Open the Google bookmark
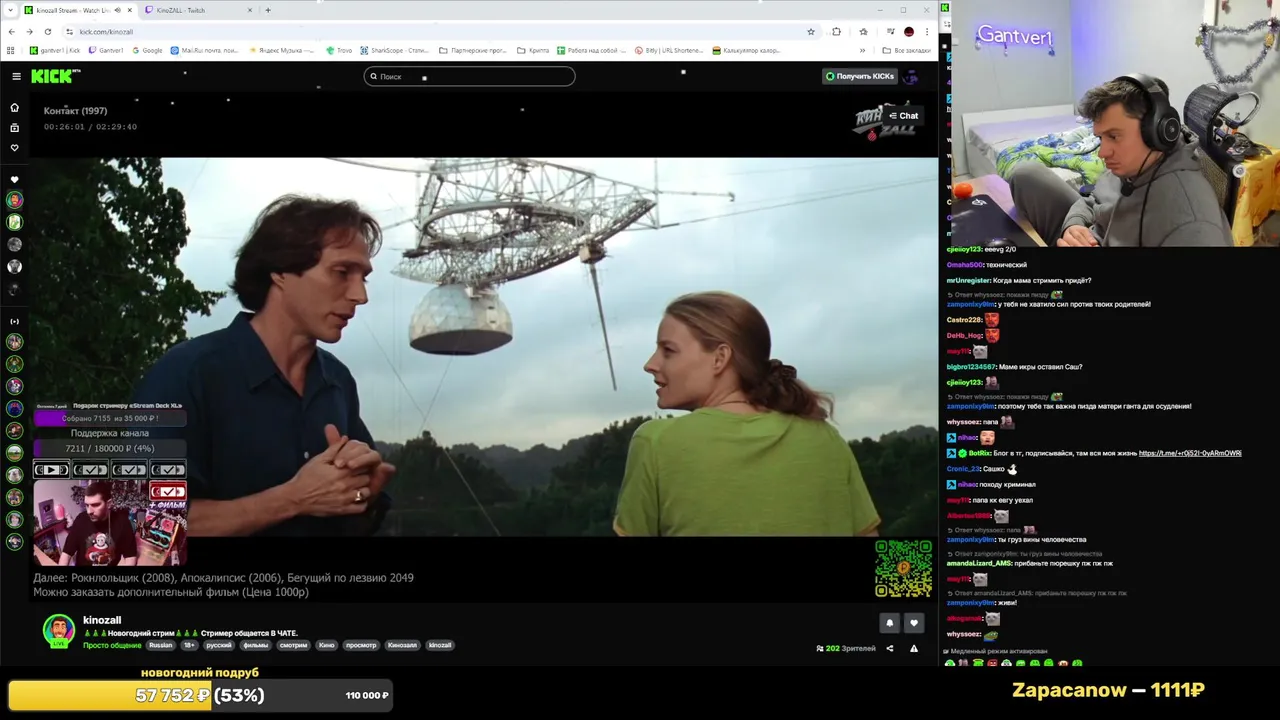The width and height of the screenshot is (1280, 720). 147,50
